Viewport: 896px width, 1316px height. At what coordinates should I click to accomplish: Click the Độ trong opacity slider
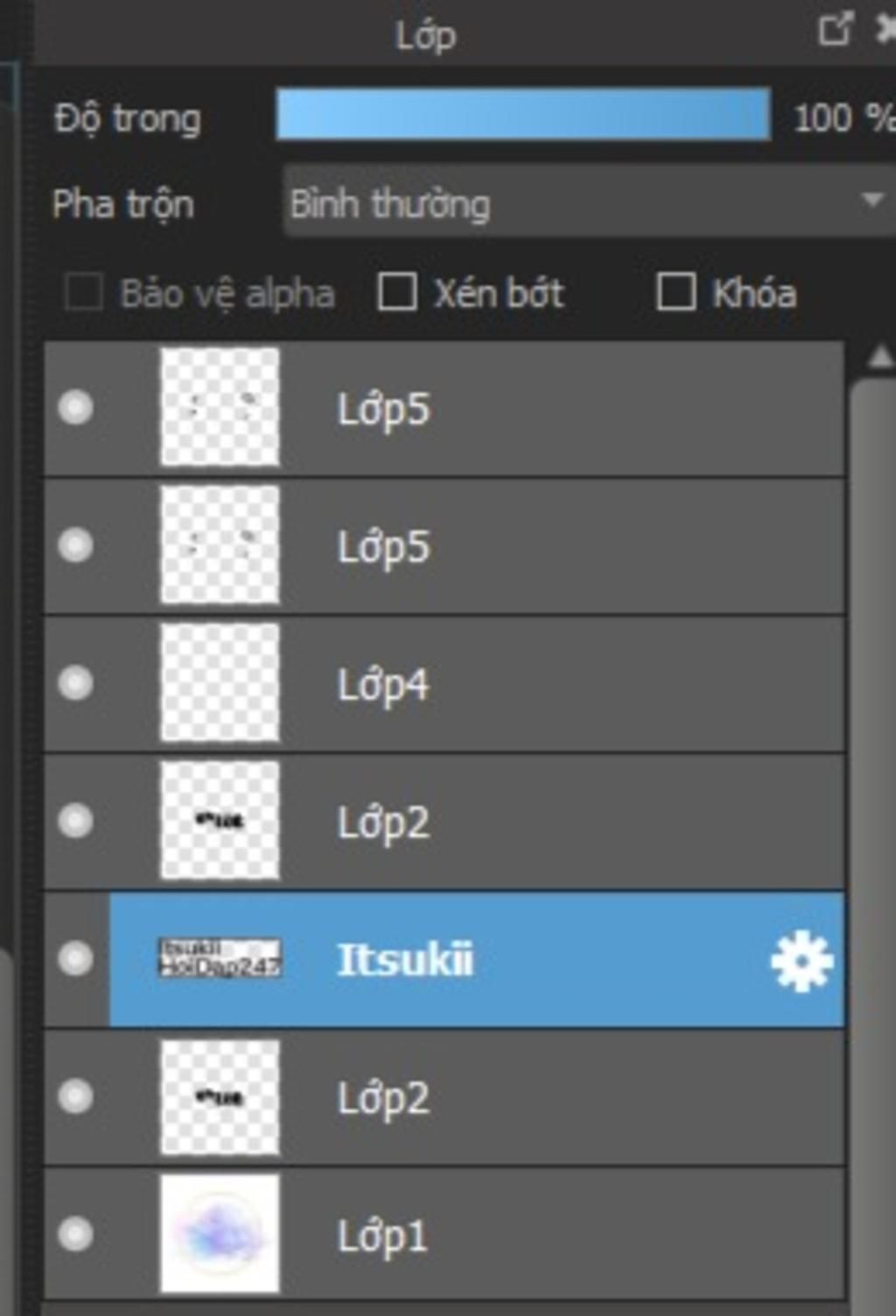(523, 115)
